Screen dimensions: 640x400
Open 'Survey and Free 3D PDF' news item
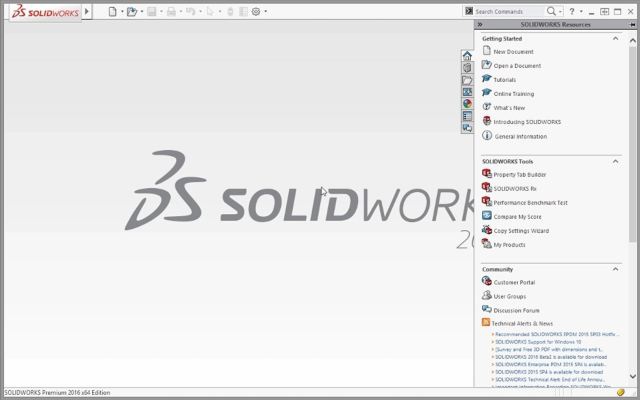[549, 350]
